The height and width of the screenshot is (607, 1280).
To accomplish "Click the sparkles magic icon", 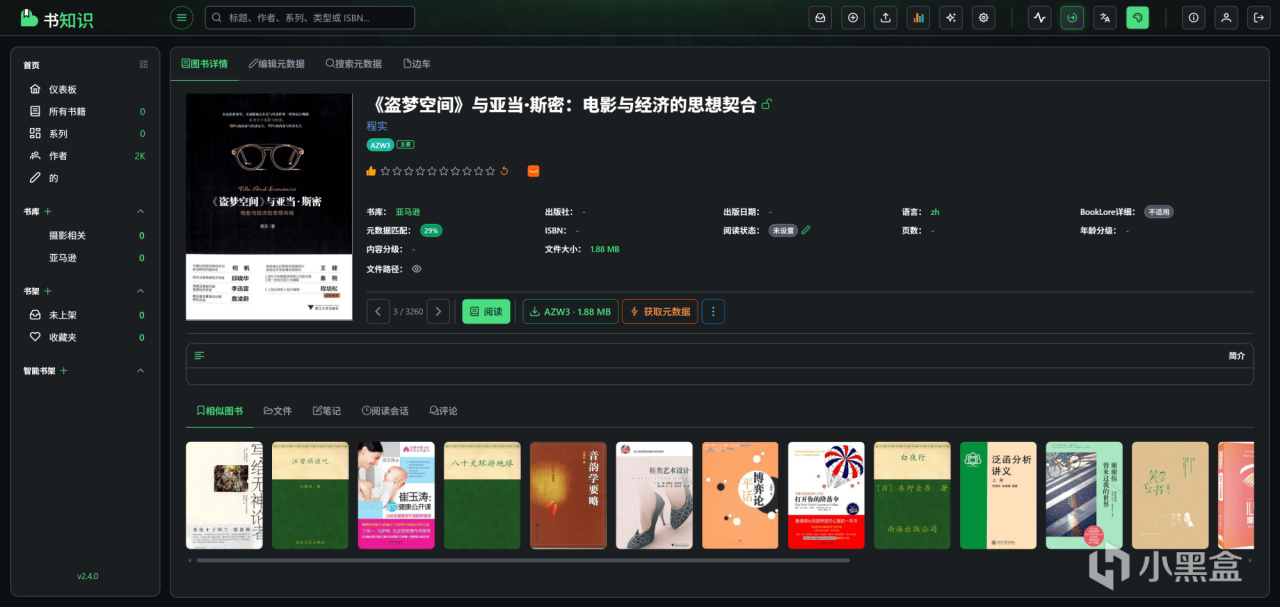I will click(951, 17).
